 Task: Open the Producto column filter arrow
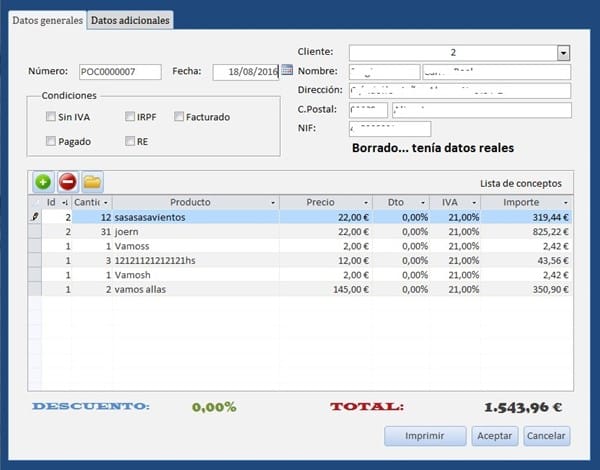coord(270,202)
